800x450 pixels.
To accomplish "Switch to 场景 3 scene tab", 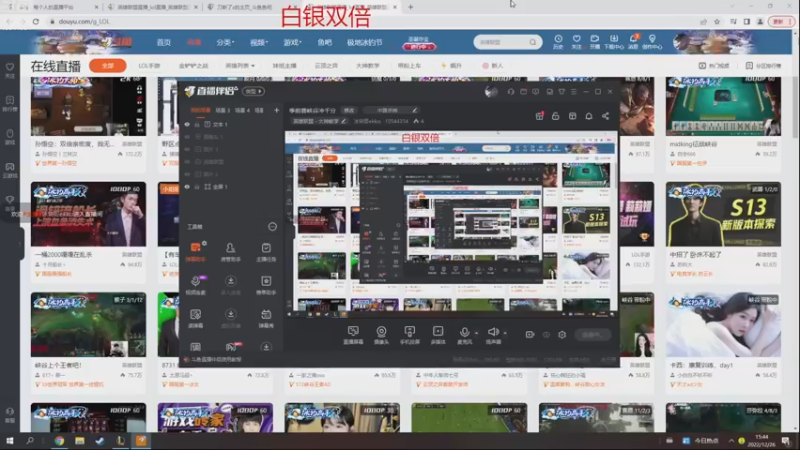I will tap(222, 110).
